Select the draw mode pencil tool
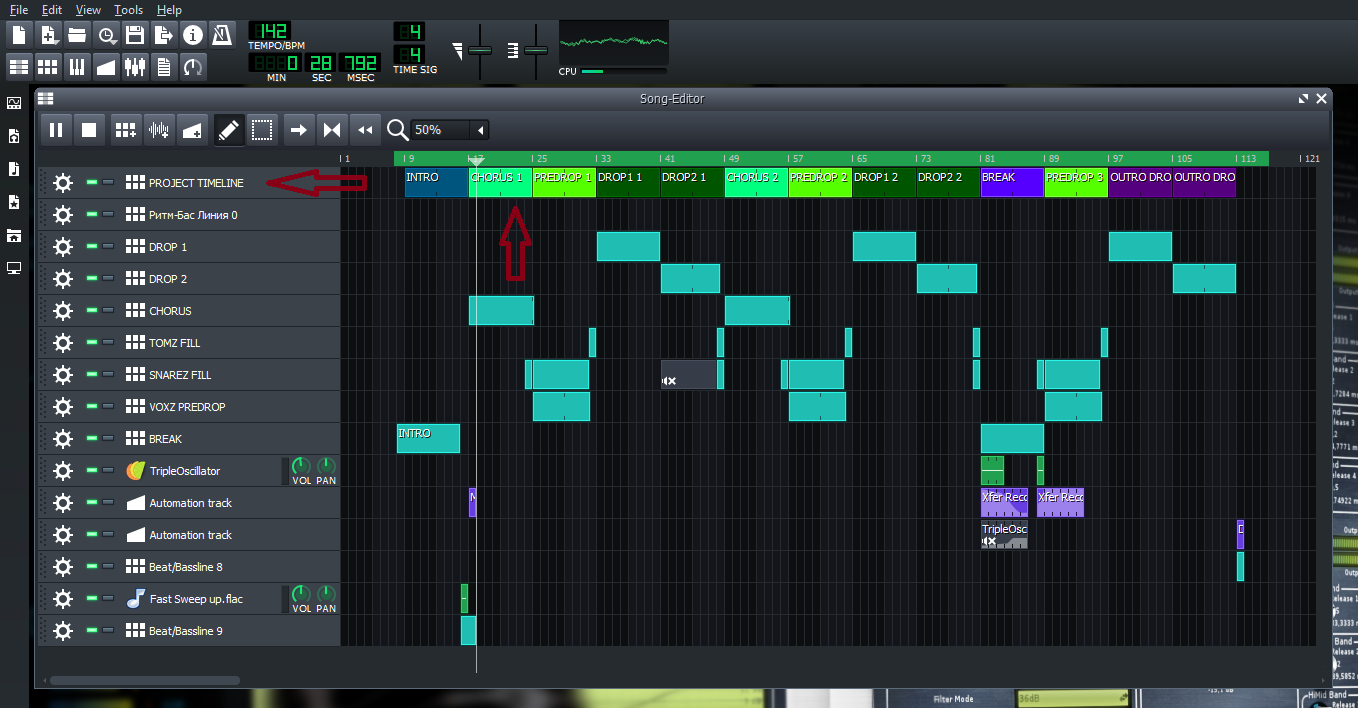 (x=227, y=129)
